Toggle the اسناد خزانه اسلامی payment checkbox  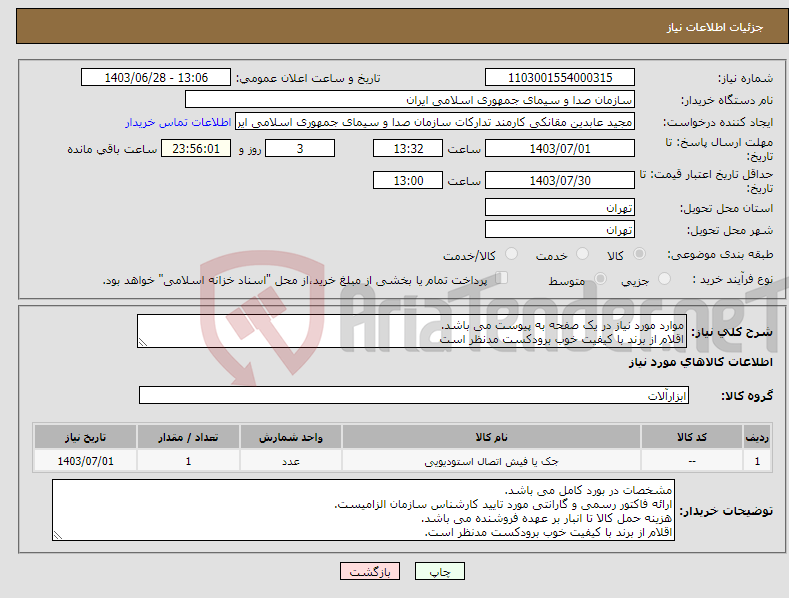(501, 278)
